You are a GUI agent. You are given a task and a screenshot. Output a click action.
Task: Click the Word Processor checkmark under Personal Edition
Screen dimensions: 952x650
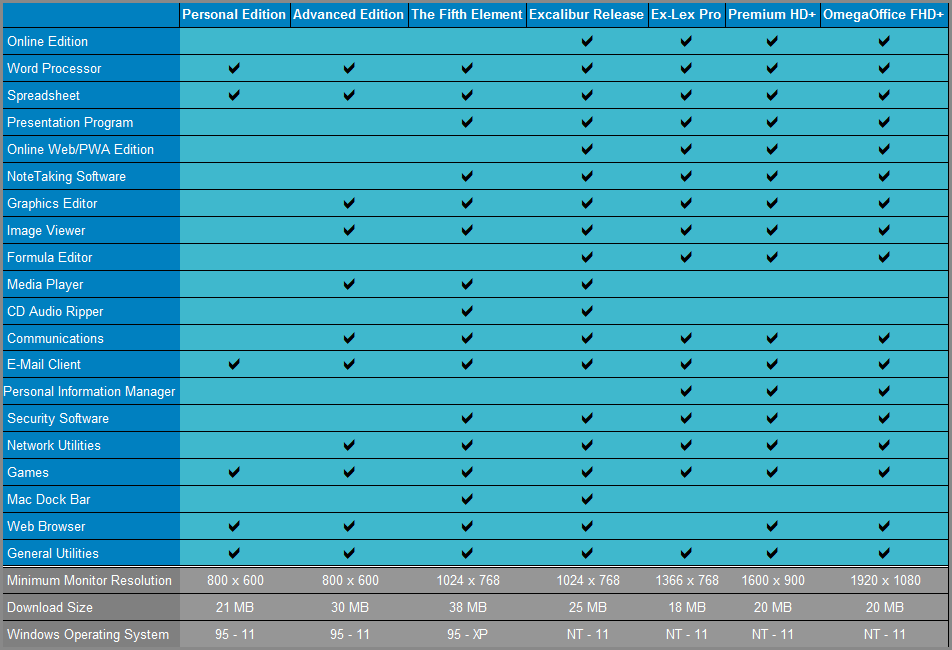[234, 69]
